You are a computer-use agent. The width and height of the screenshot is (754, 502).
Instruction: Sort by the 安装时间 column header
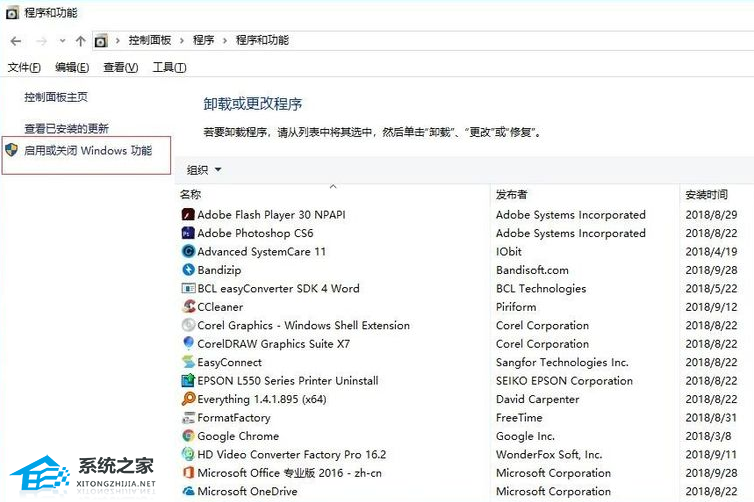click(x=706, y=194)
